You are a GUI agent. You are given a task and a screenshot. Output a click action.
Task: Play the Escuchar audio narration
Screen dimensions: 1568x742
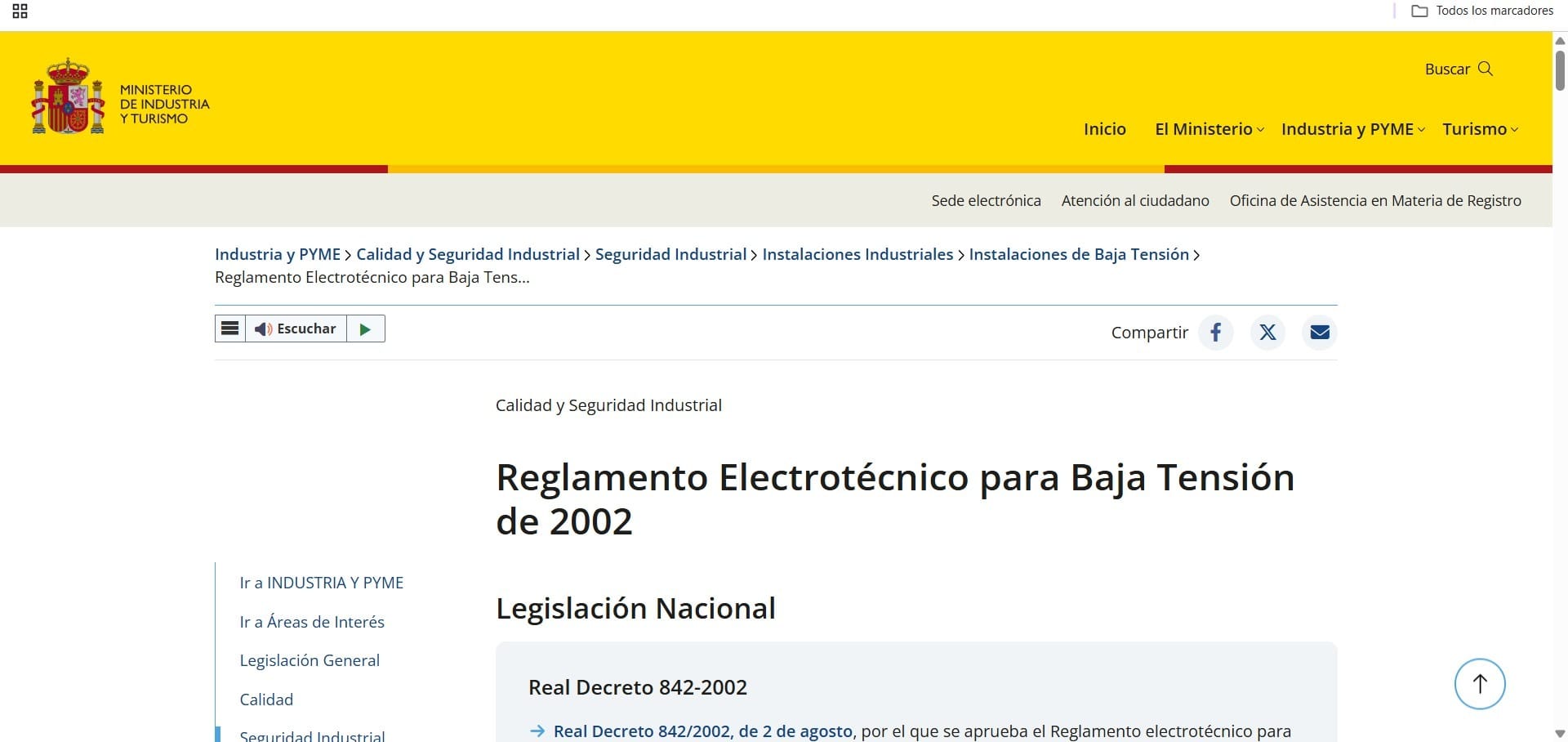click(x=365, y=328)
